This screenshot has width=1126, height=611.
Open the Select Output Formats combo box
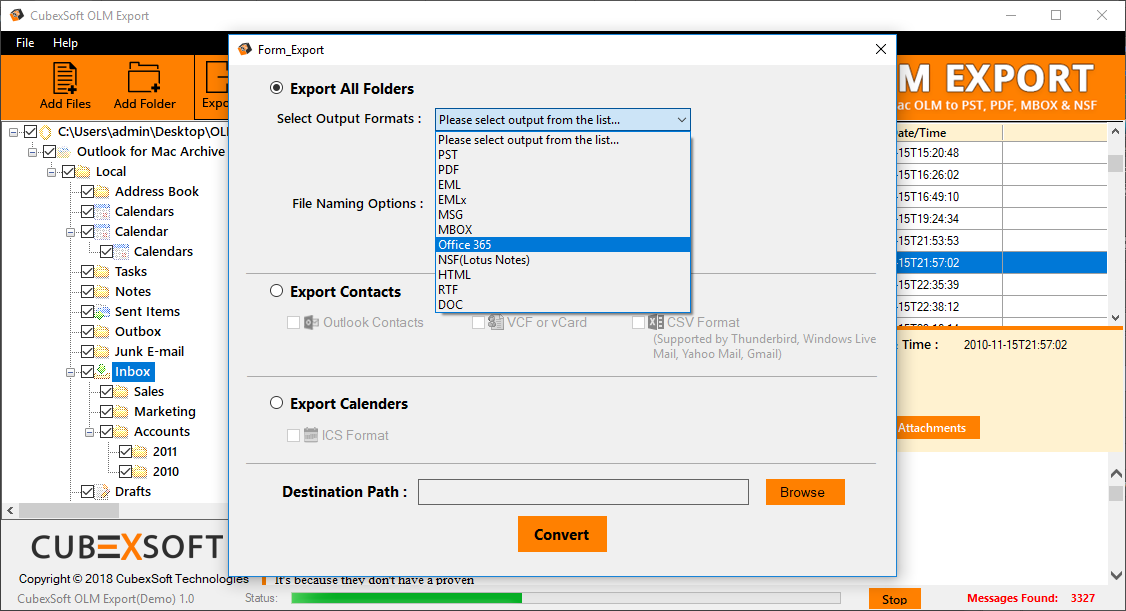tap(562, 120)
